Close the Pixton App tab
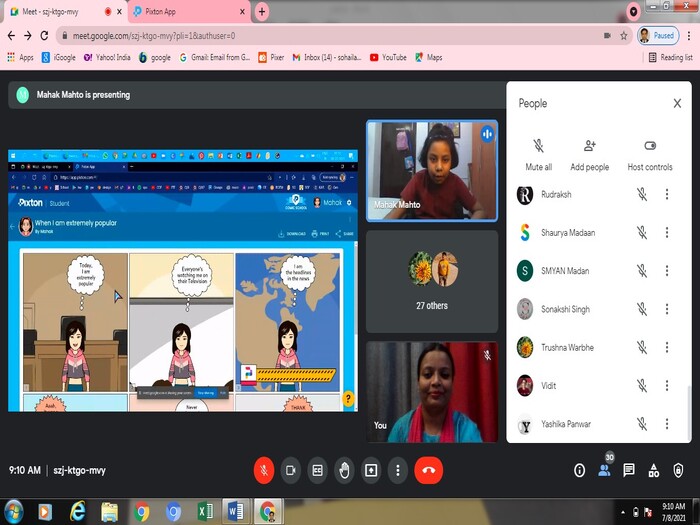Viewport: 700px width, 525px height. (242, 12)
